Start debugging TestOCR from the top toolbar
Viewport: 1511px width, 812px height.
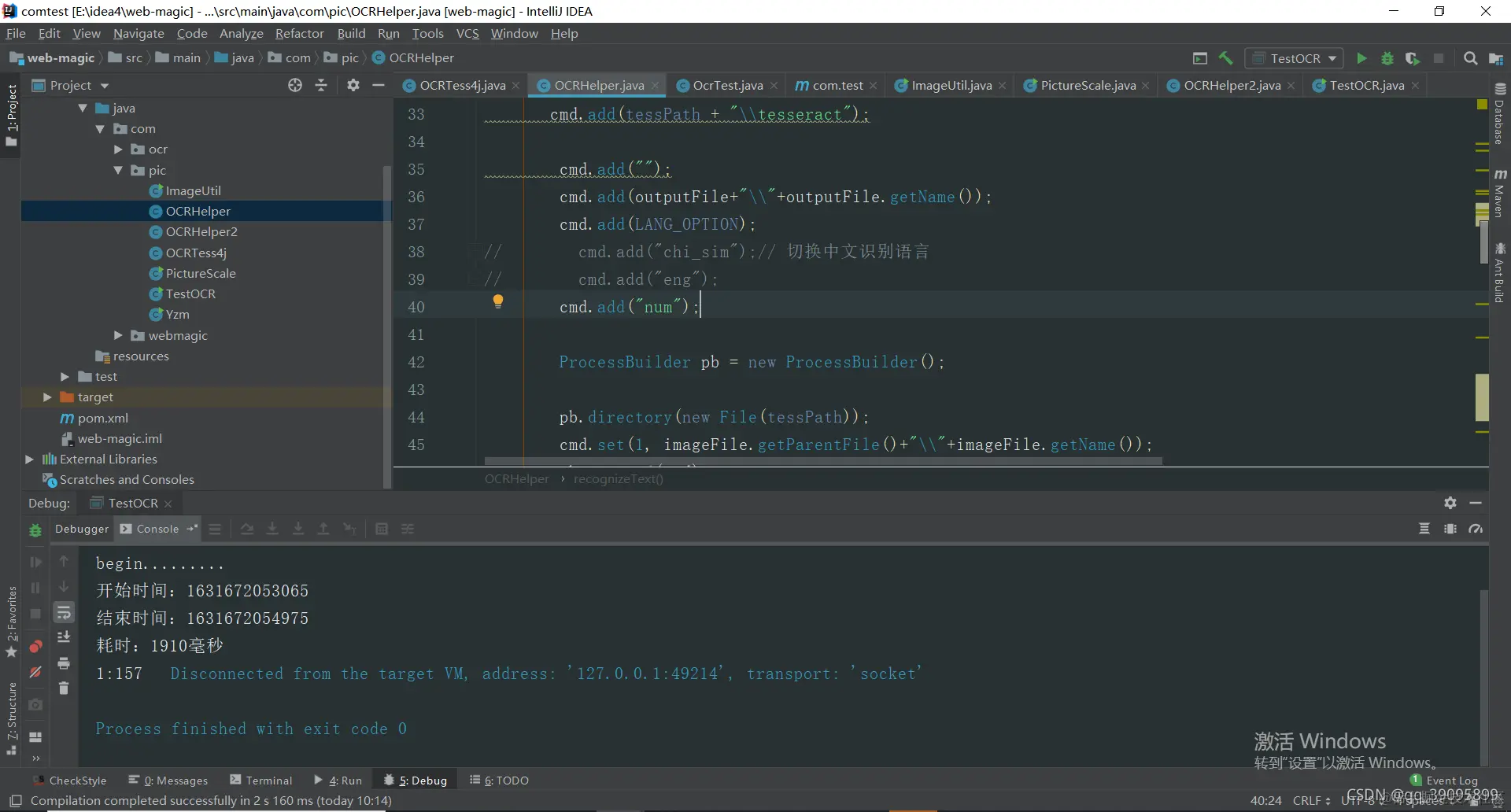point(1387,58)
